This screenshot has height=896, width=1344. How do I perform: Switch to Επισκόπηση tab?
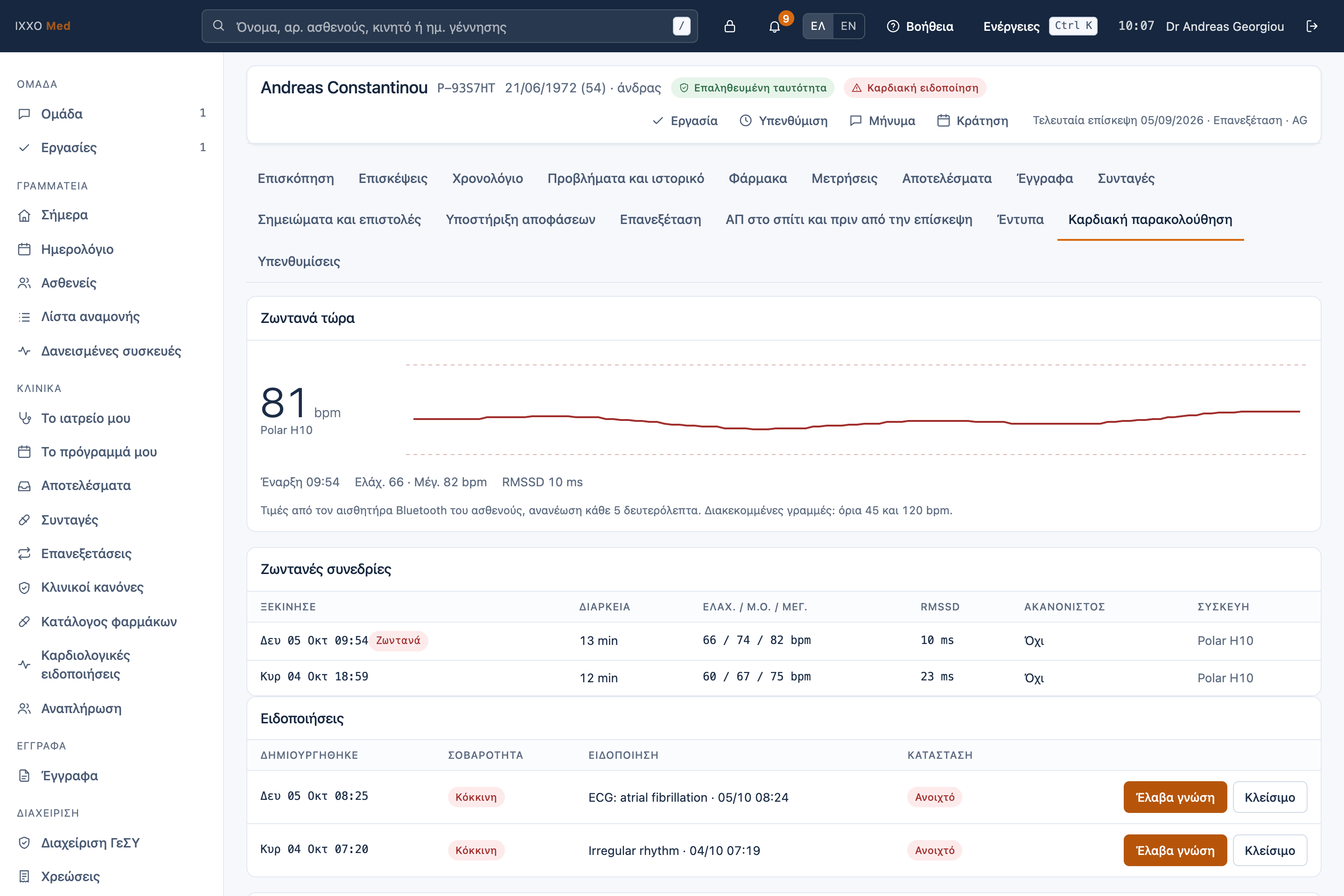pos(296,178)
